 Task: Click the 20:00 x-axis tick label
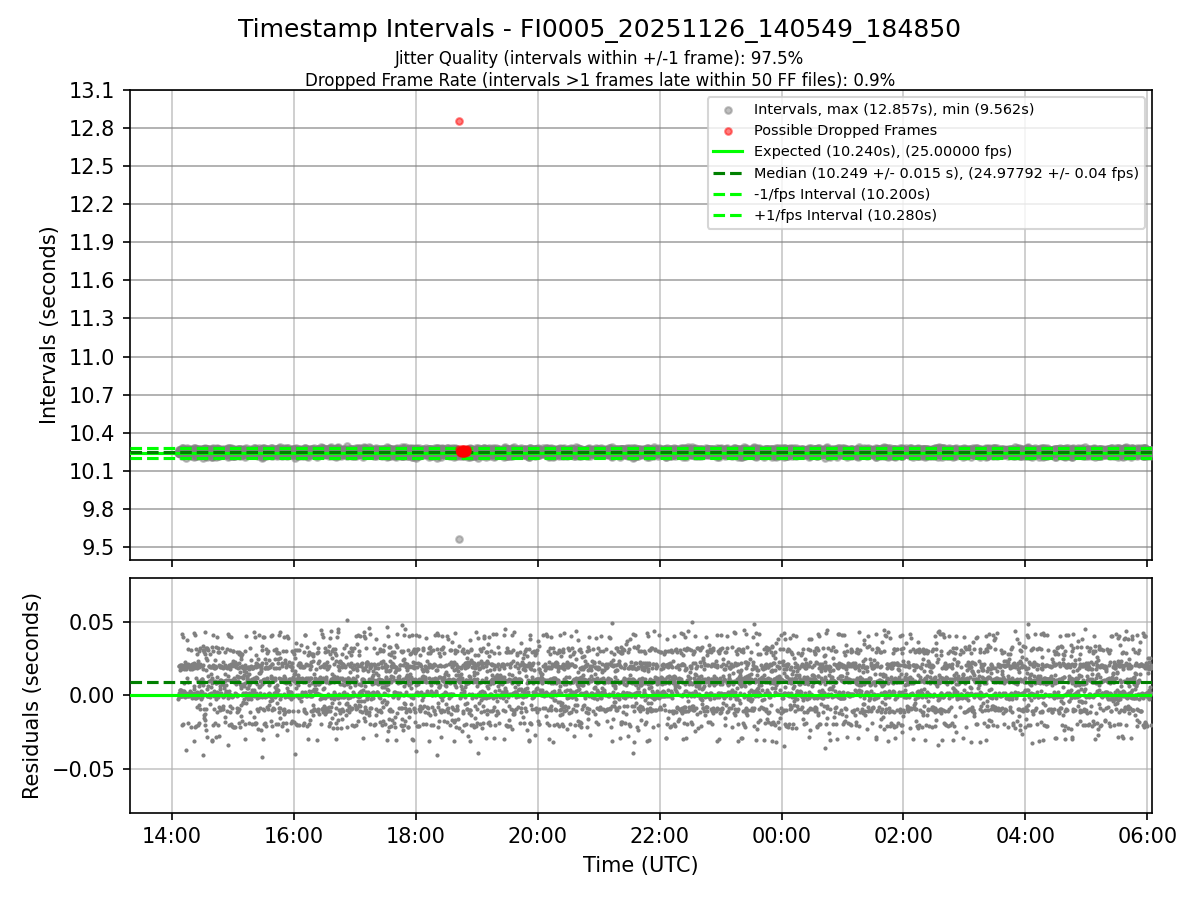(538, 835)
